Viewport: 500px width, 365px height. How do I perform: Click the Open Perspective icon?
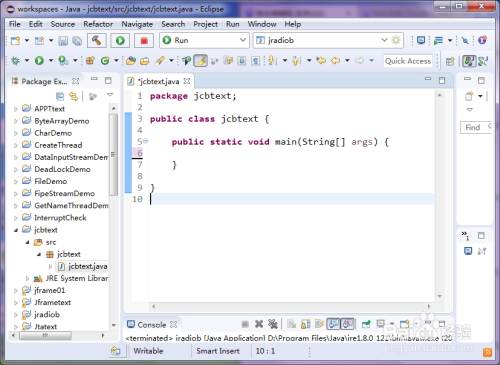pyautogui.click(x=450, y=61)
